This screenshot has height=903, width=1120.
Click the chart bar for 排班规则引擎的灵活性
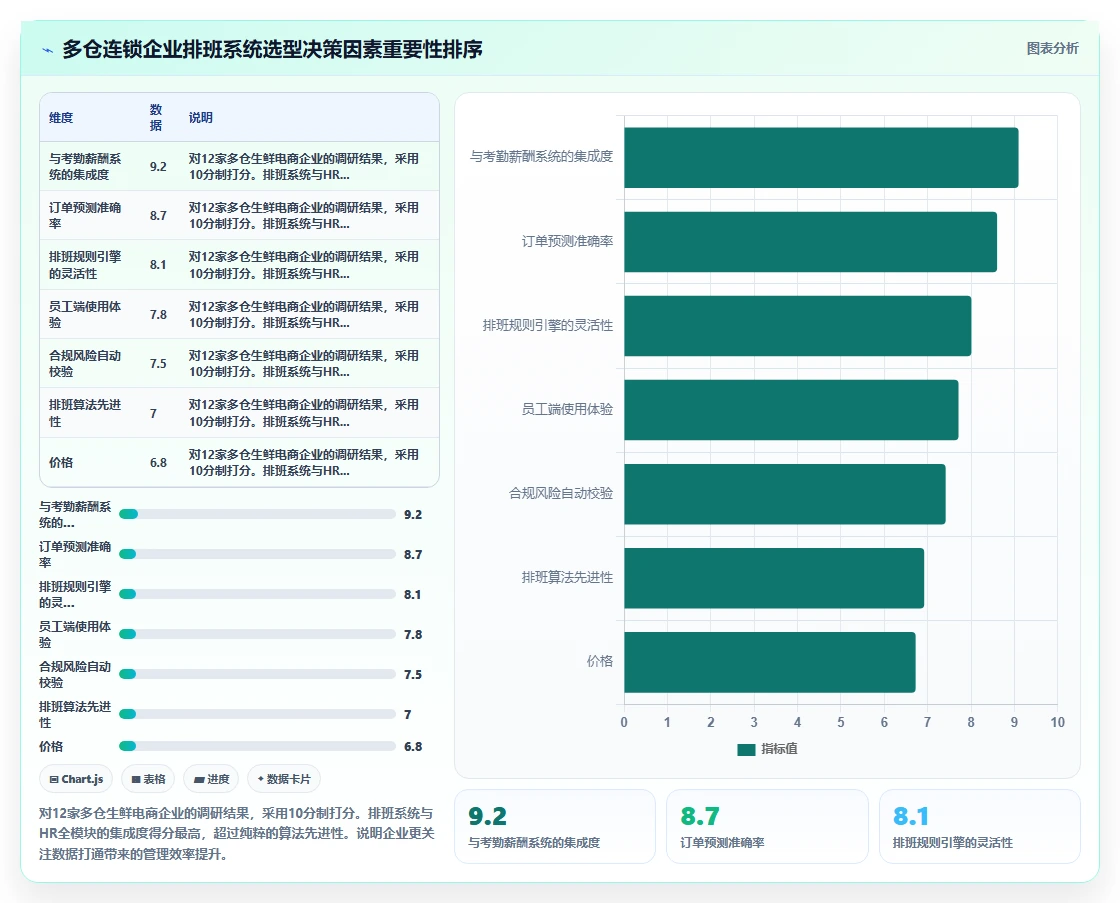797,326
